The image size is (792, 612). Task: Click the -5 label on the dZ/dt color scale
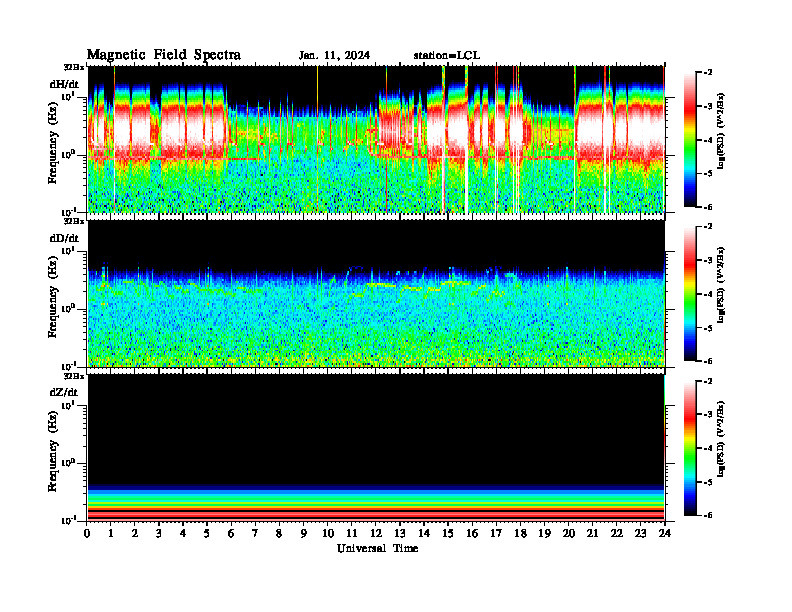click(x=708, y=482)
